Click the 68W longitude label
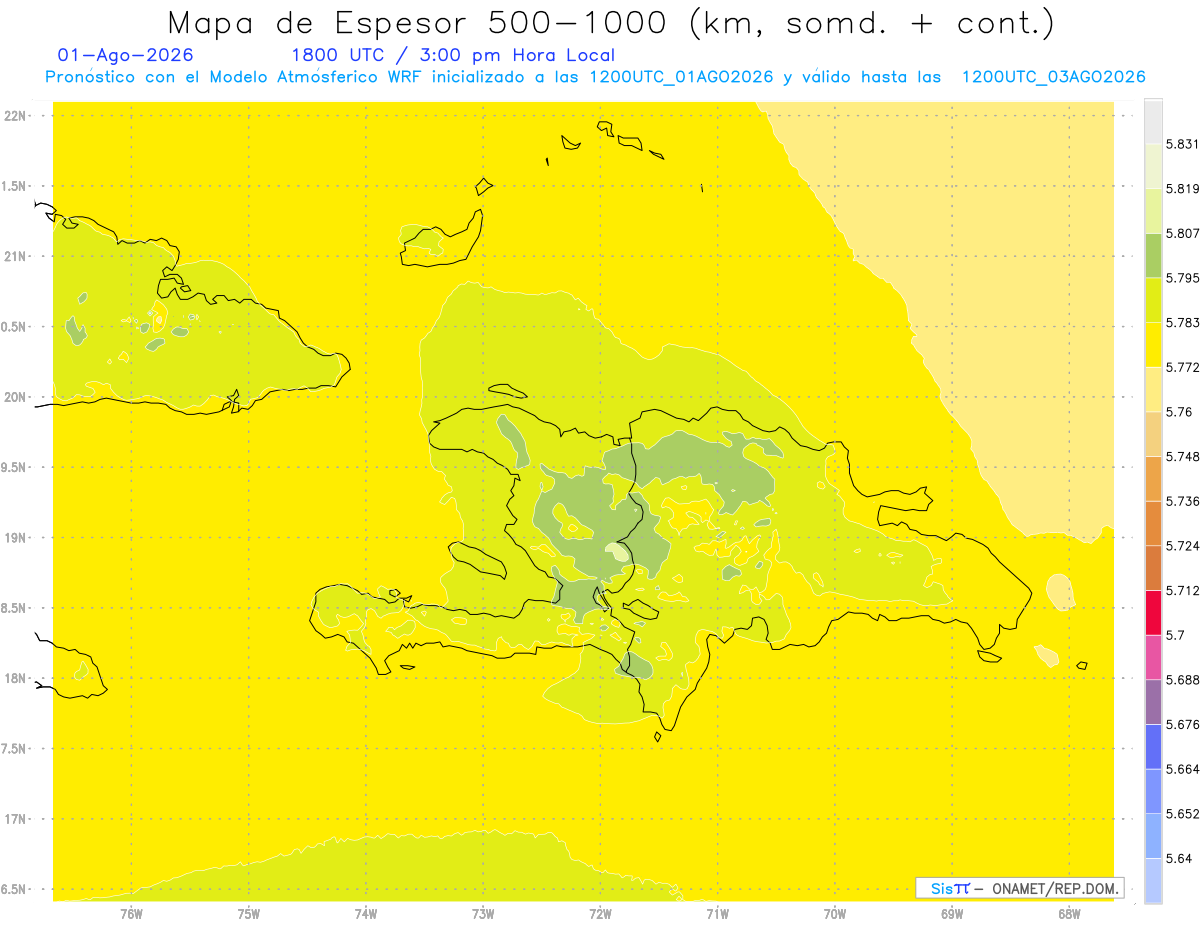This screenshot has height=927, width=1200. [1069, 913]
